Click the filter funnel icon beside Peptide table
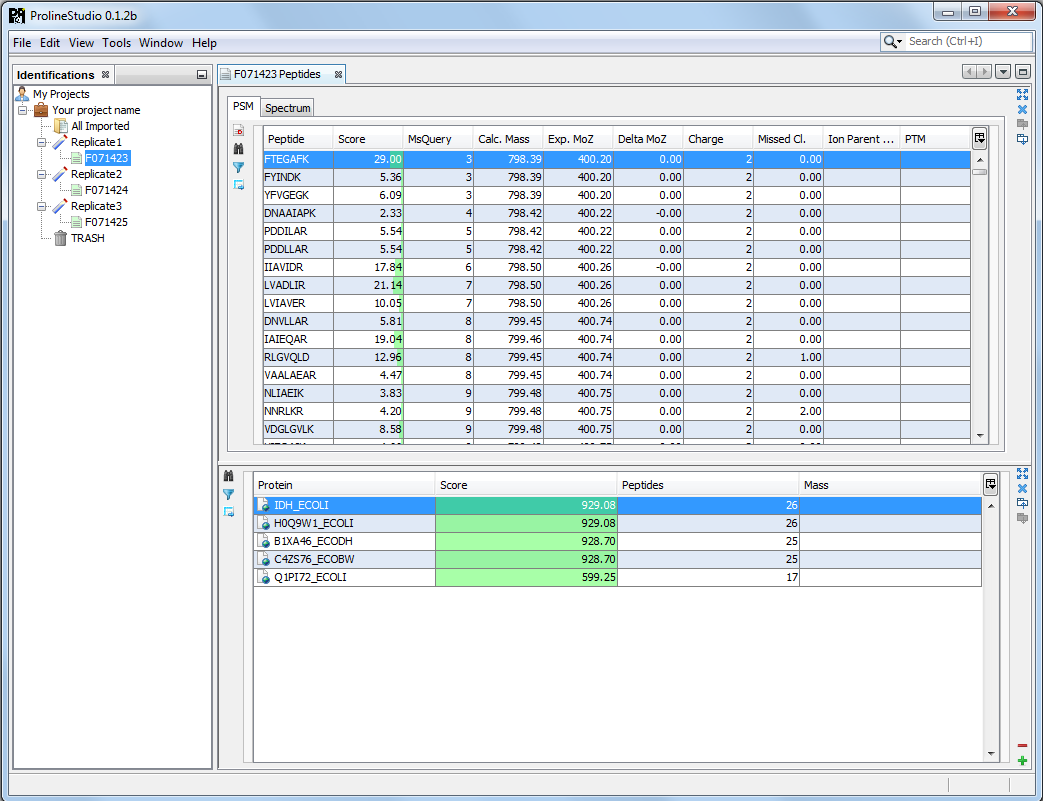1043x801 pixels. [x=238, y=166]
